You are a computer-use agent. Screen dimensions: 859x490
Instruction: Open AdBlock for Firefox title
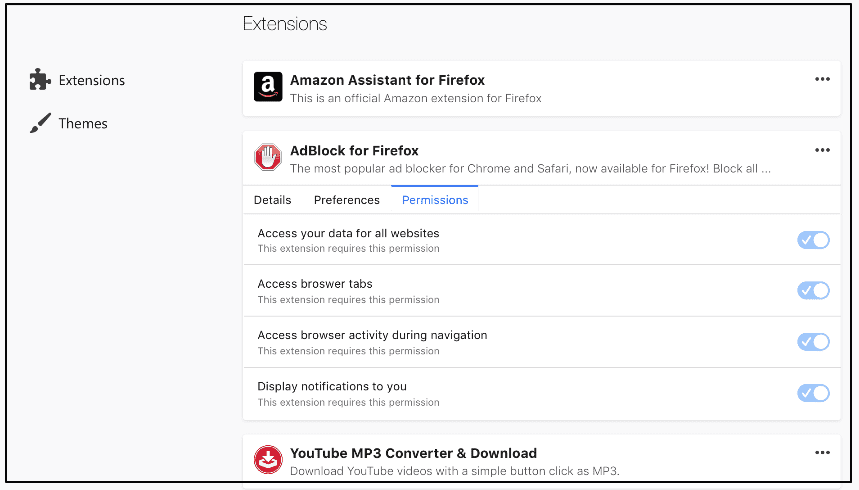354,150
